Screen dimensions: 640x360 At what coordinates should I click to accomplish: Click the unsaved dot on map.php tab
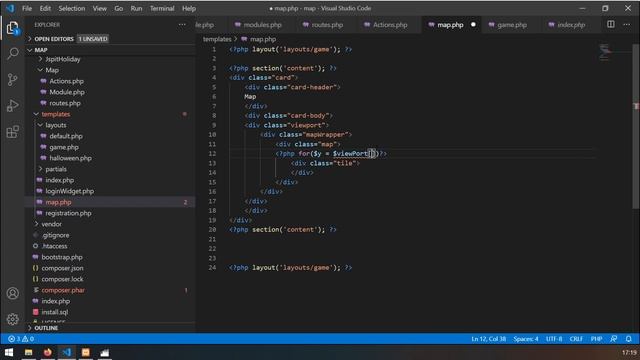[x=473, y=24]
